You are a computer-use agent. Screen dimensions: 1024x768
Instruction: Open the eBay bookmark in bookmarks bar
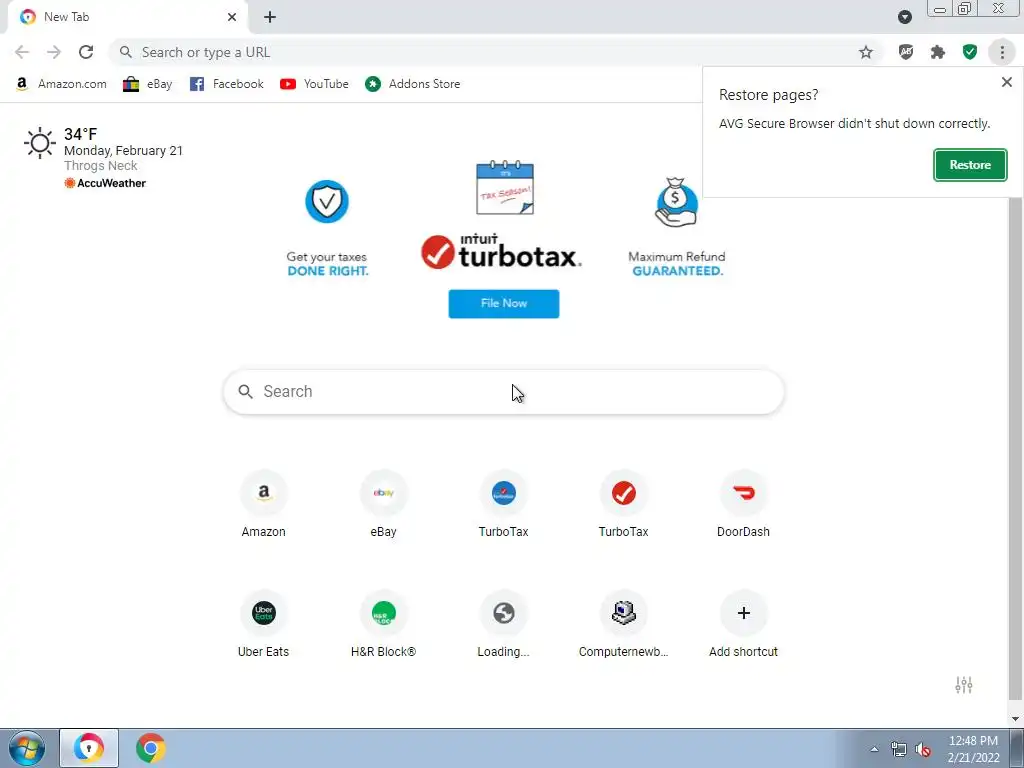[x=148, y=84]
